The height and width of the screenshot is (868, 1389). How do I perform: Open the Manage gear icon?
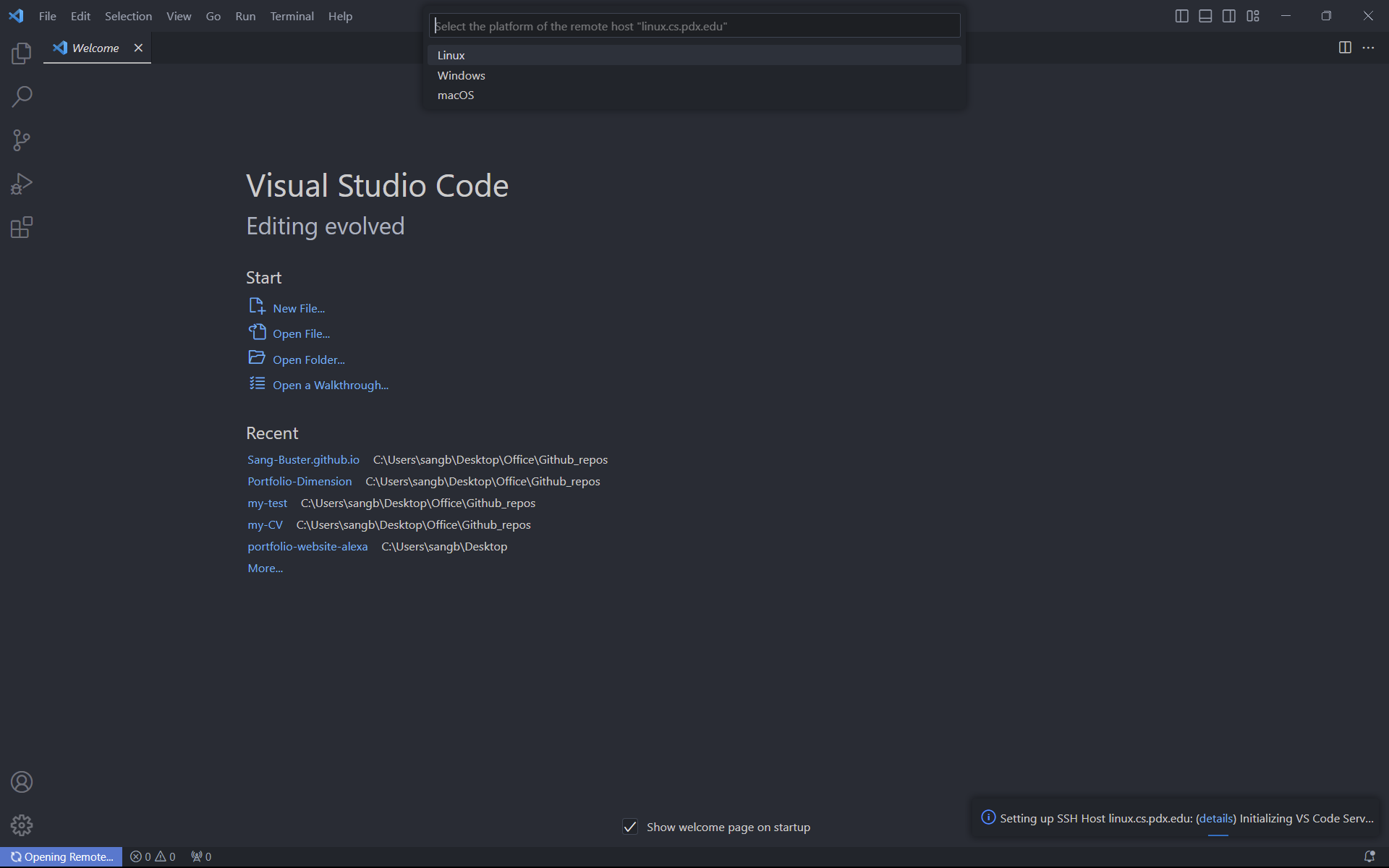[22, 825]
